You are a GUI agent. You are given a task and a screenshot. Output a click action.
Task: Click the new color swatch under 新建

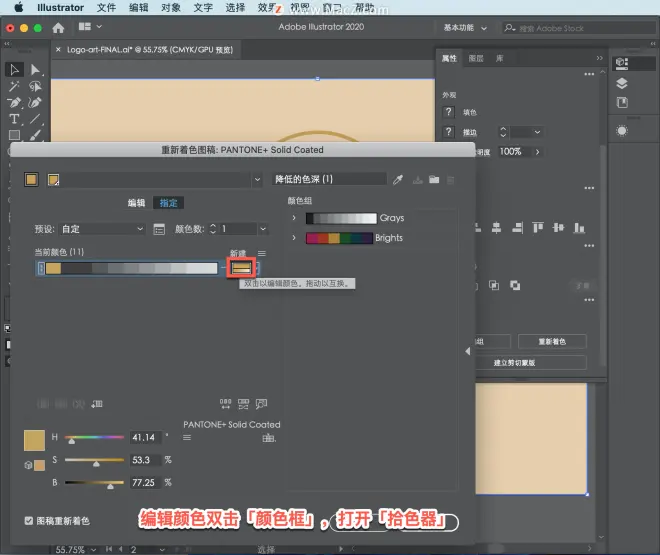point(241,268)
